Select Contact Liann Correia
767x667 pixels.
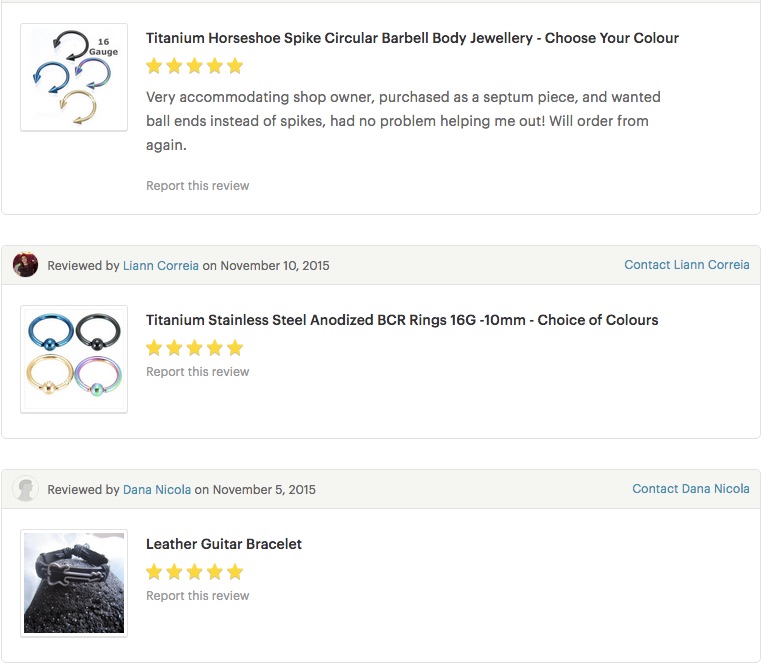click(x=687, y=265)
